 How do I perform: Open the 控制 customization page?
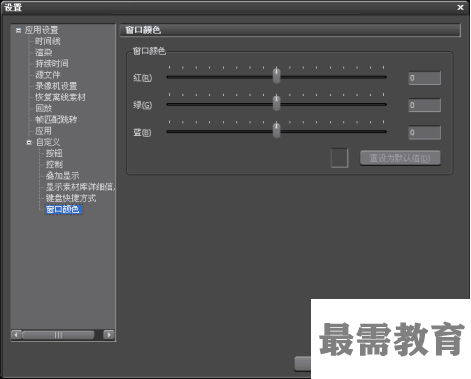[x=54, y=165]
